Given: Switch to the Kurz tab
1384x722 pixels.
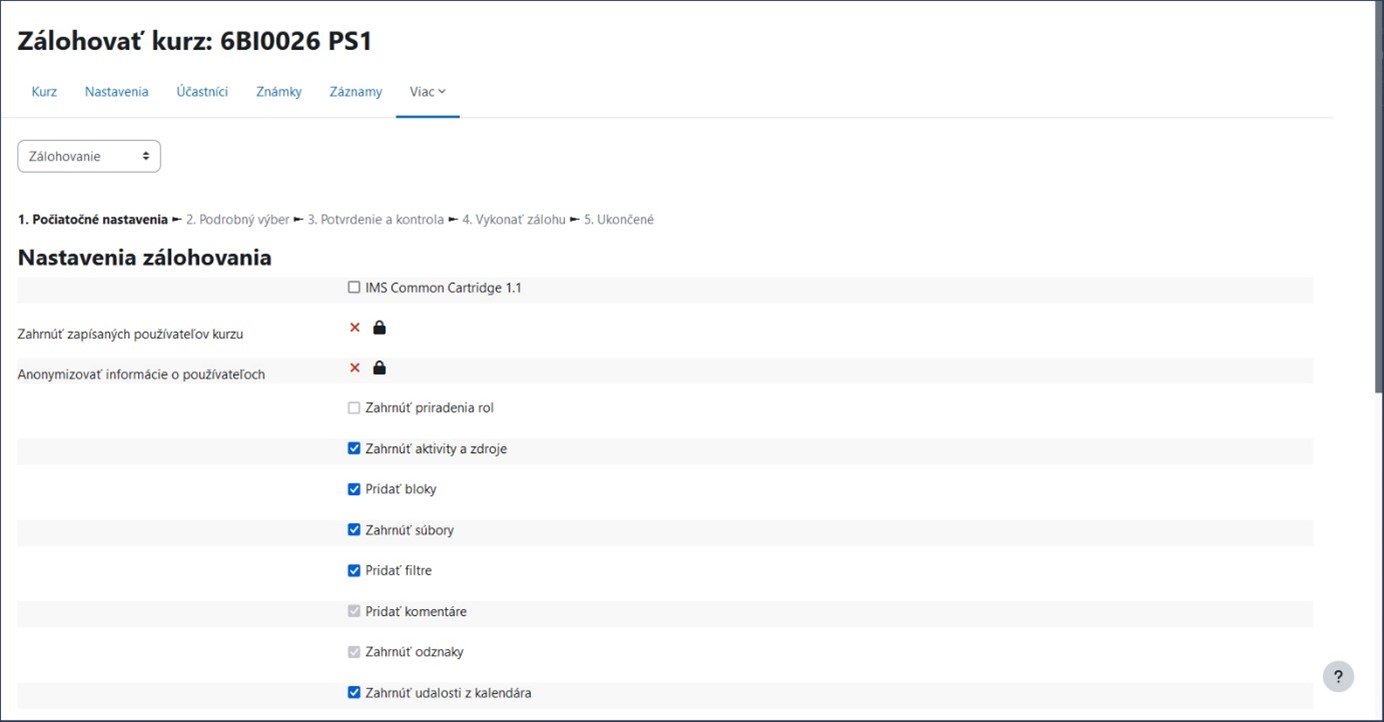Looking at the screenshot, I should (x=44, y=92).
